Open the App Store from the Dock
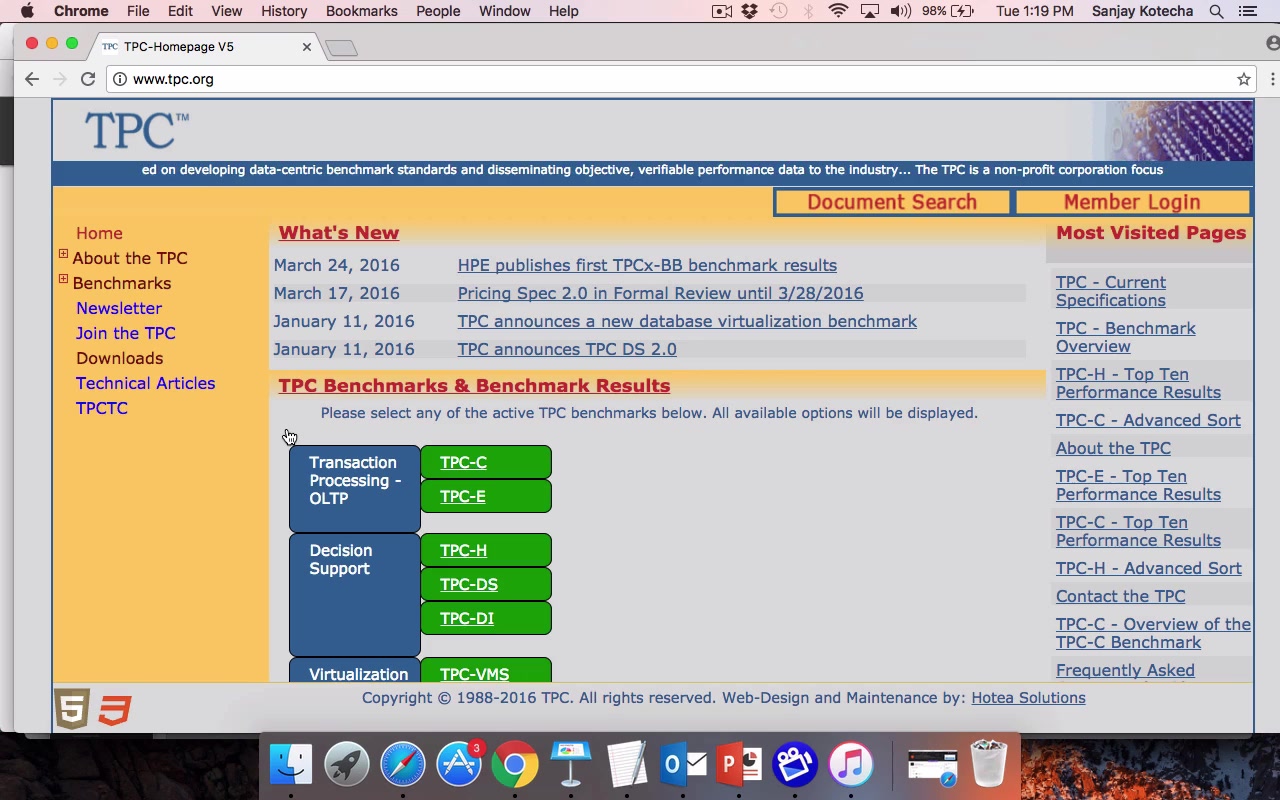1280x800 pixels. tap(459, 765)
